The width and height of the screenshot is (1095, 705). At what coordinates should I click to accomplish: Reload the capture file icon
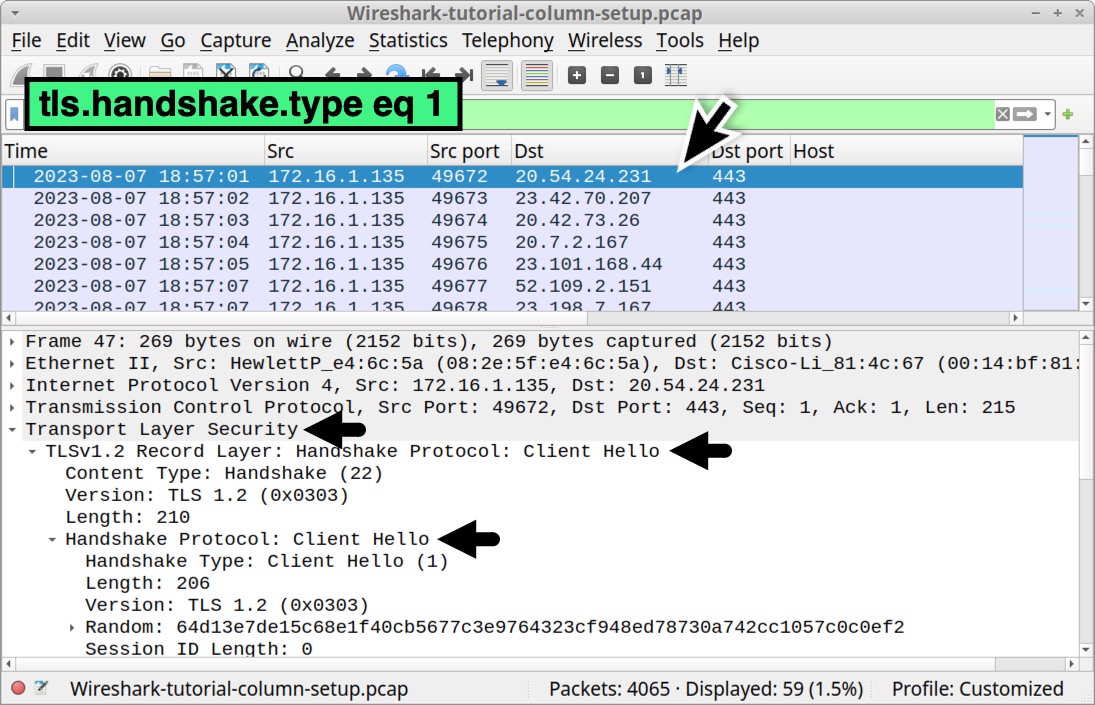259,72
